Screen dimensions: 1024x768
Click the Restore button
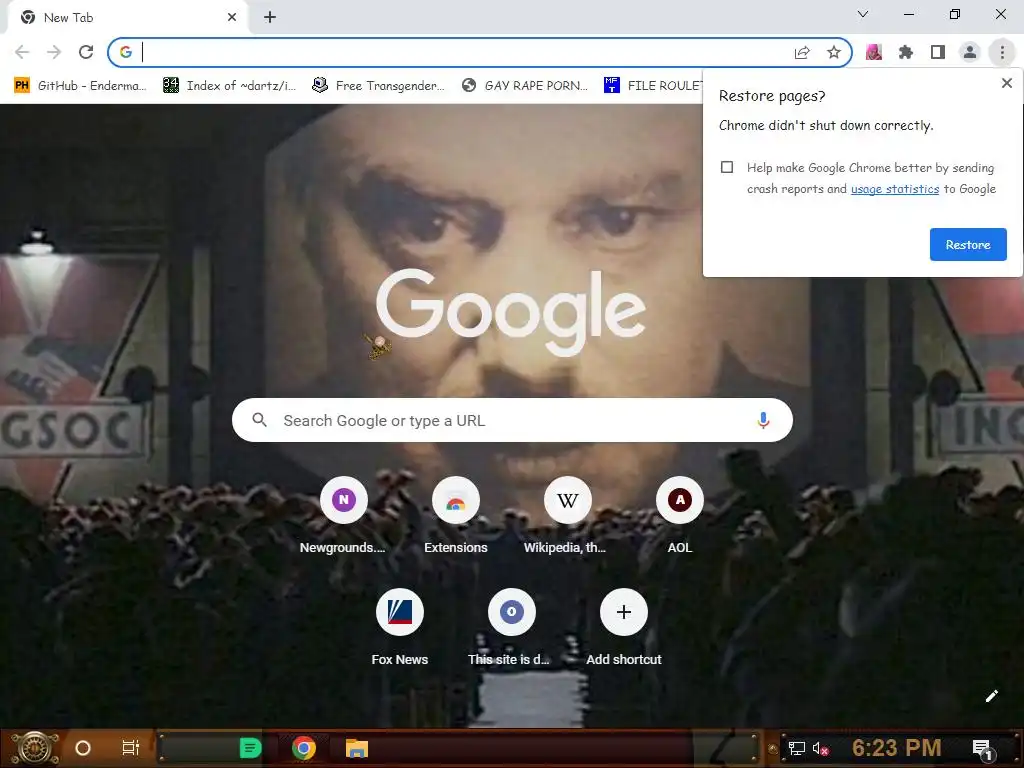tap(968, 244)
